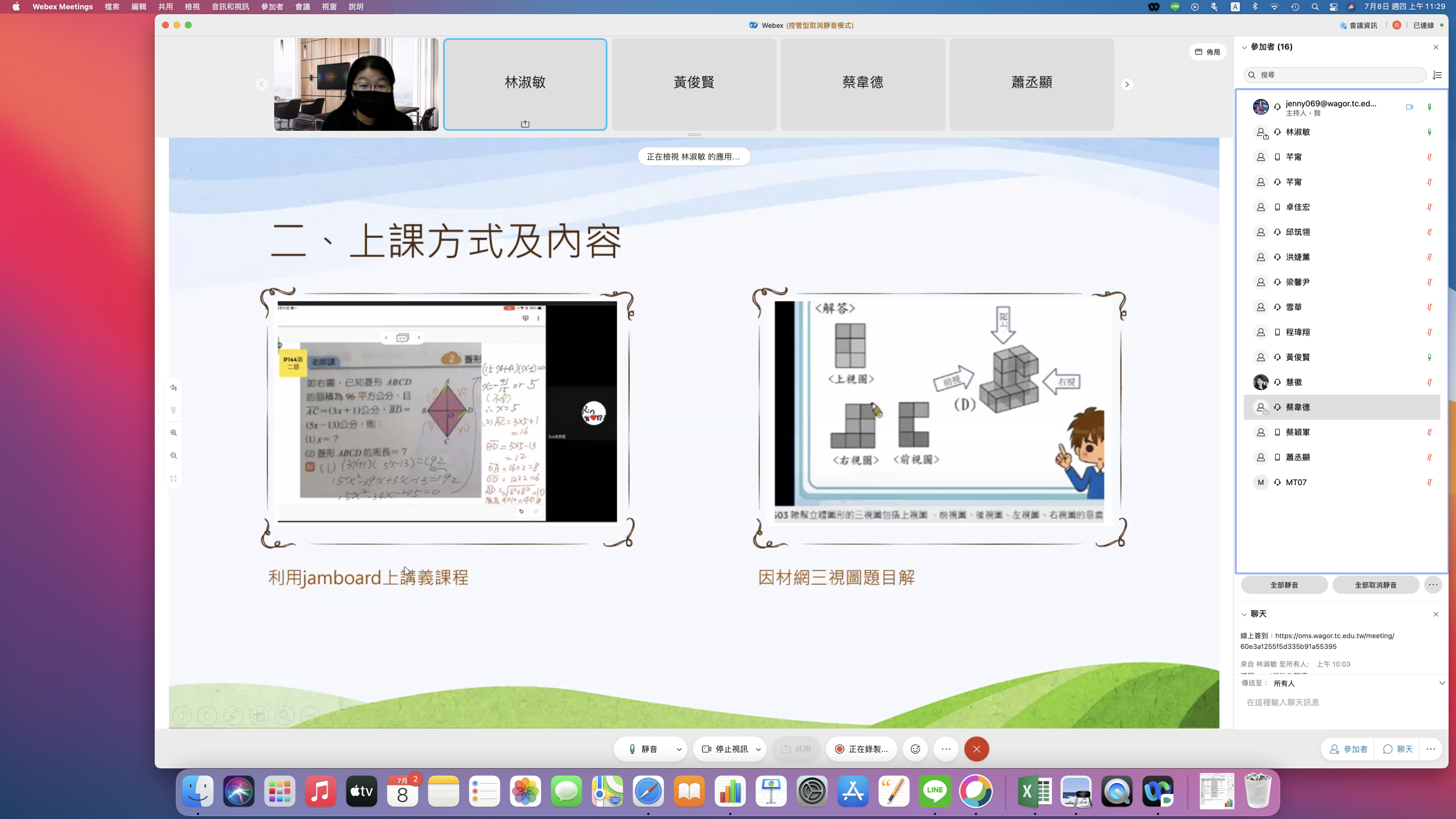Click the 全部靜音 button
Image resolution: width=1456 pixels, height=819 pixels.
click(x=1284, y=585)
